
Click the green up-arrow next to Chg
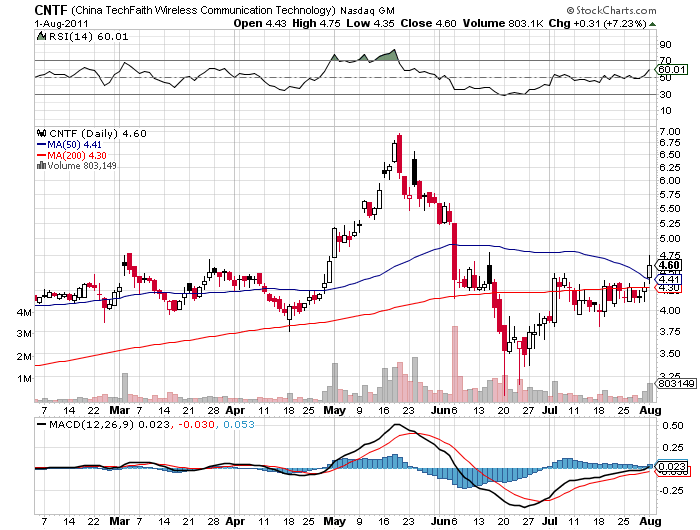coord(652,24)
